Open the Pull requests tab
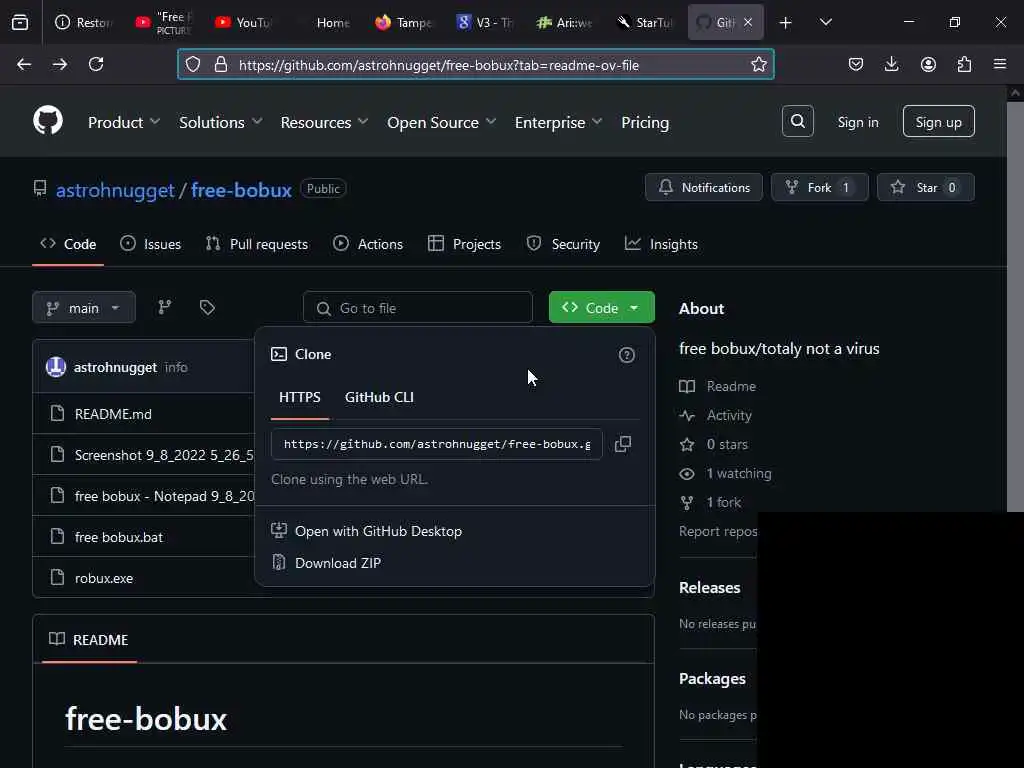This screenshot has width=1024, height=768. pos(257,244)
